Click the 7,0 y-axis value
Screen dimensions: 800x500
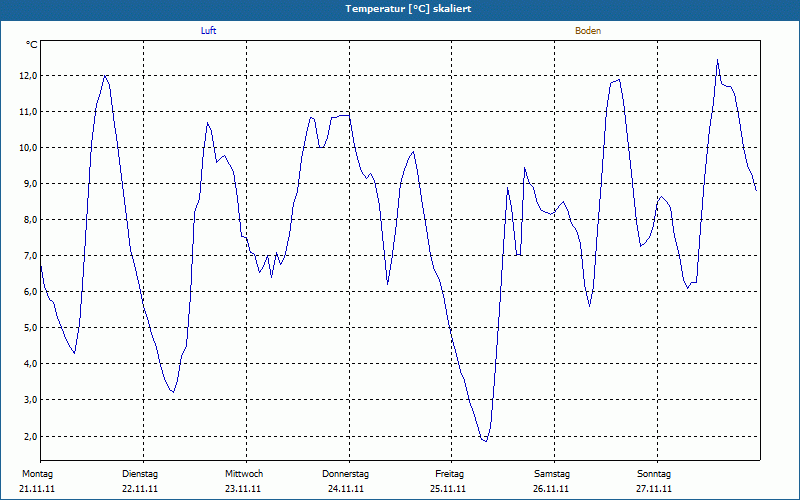click(x=30, y=255)
